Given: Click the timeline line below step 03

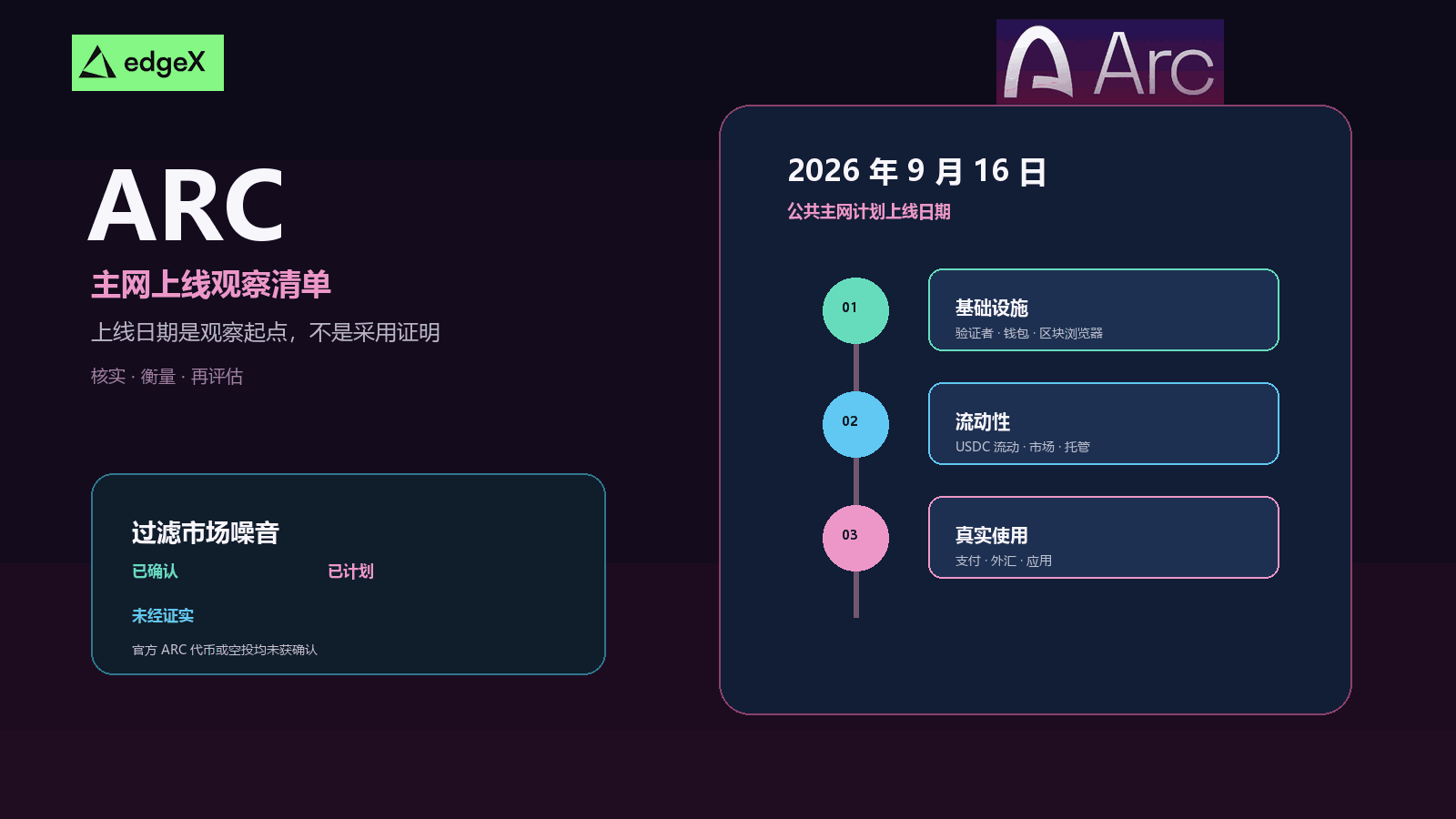Looking at the screenshot, I should tap(856, 594).
